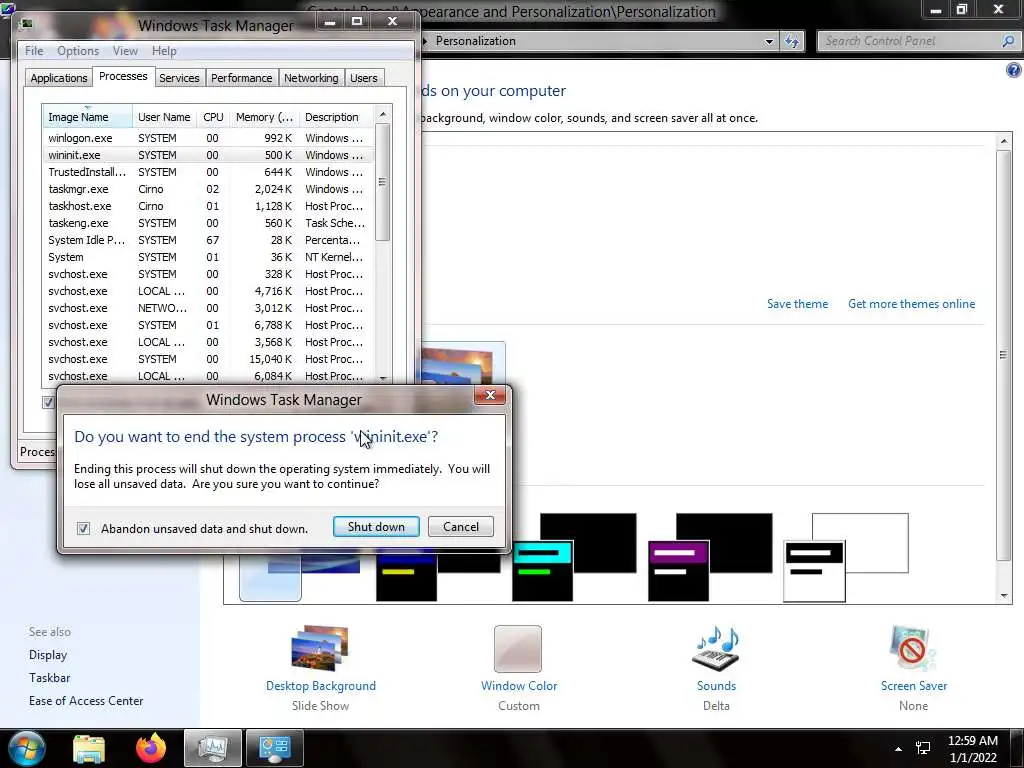Open Desktop Background settings icon
1024x768 pixels.
coord(320,648)
